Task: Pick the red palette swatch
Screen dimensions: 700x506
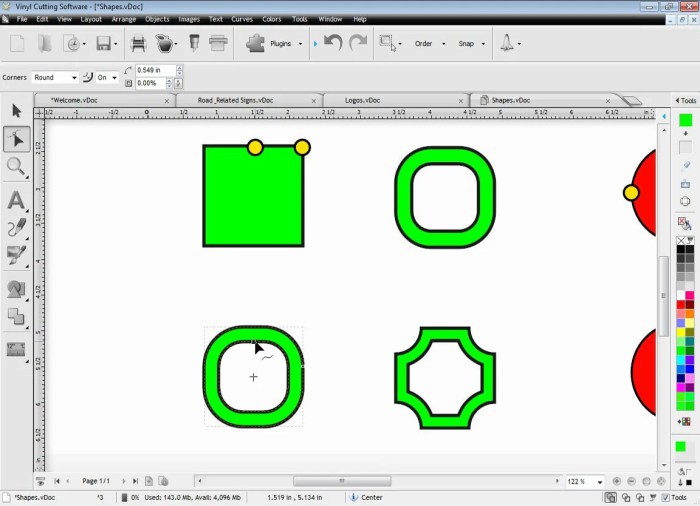Action: click(681, 305)
